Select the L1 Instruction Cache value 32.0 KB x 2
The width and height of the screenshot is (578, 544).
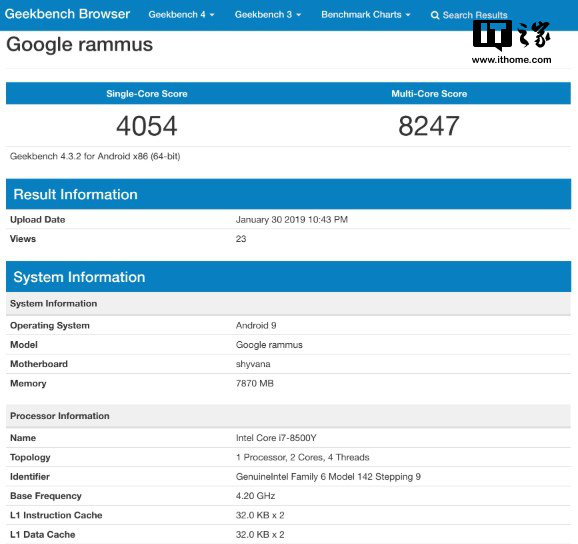pyautogui.click(x=260, y=515)
